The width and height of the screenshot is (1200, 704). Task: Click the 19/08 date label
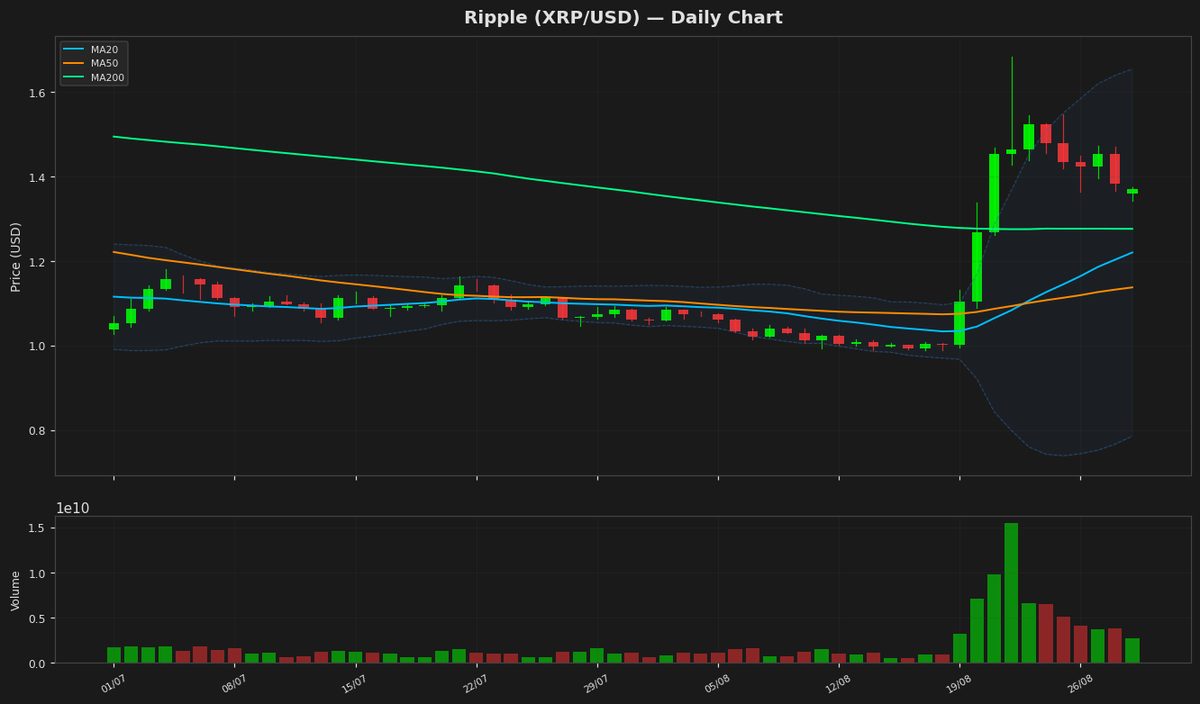pos(960,684)
